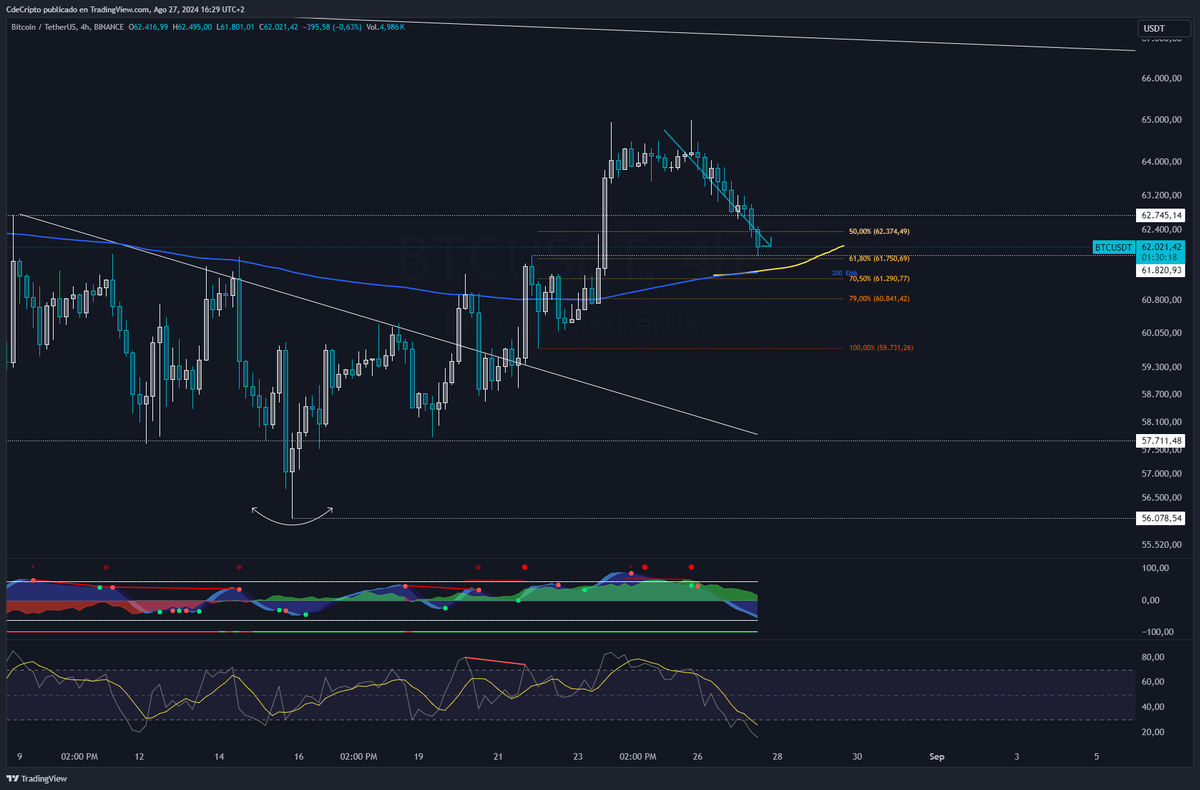Click the 62.745,14 horizontal line price label
Image resolution: width=1200 pixels, height=790 pixels.
(x=1161, y=215)
